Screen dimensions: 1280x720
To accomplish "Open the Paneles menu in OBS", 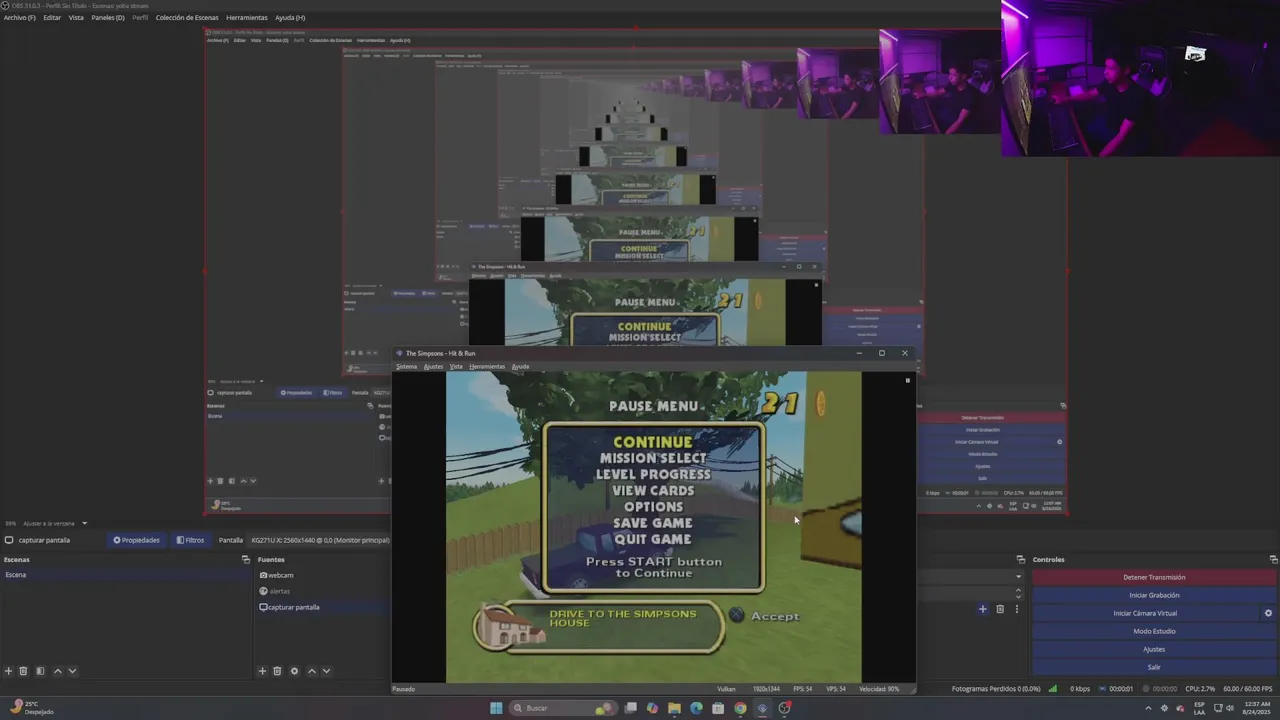I will (x=108, y=17).
